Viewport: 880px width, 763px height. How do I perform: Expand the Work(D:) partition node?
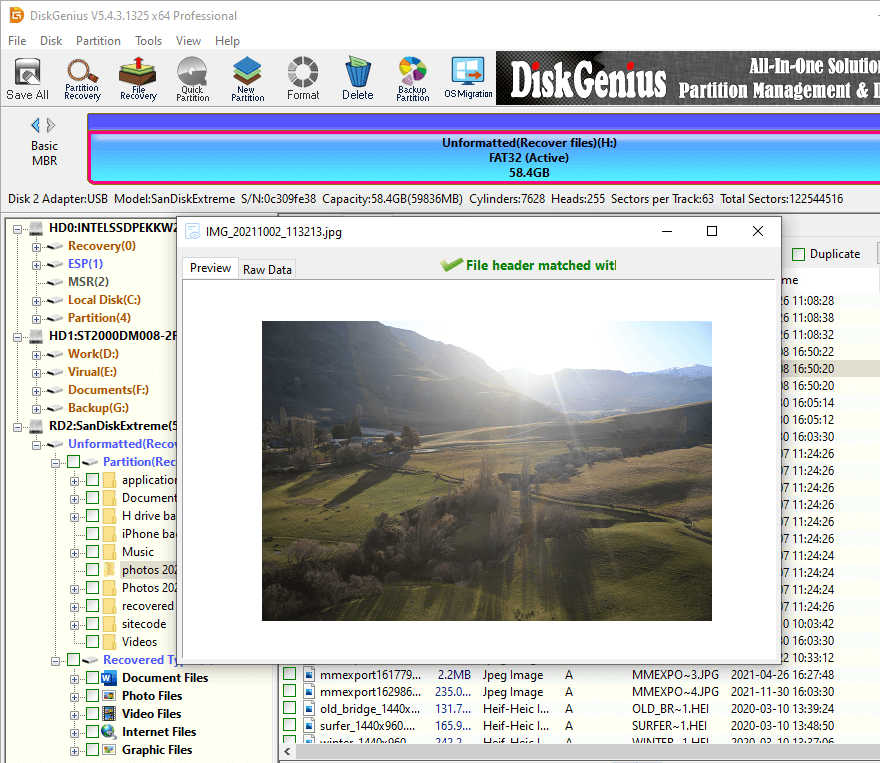(x=37, y=354)
